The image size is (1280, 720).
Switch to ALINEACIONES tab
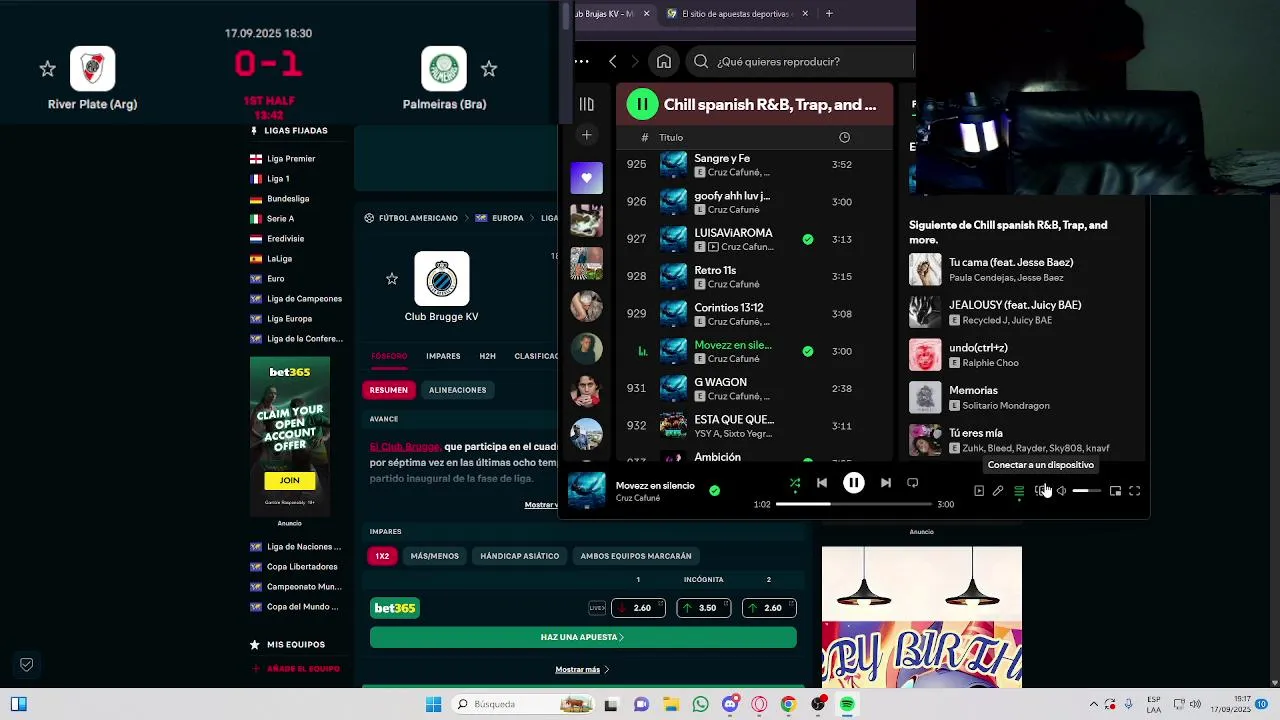457,390
